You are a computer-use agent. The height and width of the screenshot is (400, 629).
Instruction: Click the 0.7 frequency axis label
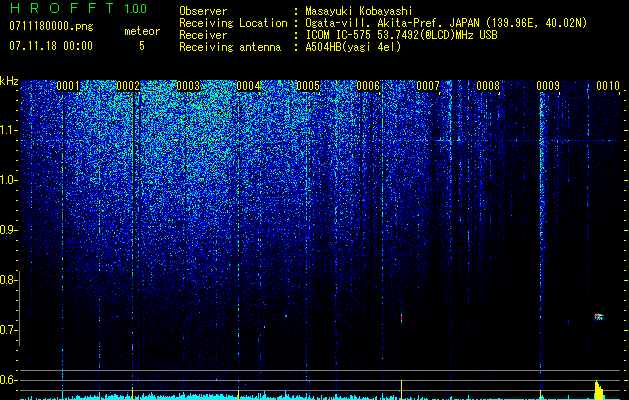(x=7, y=330)
